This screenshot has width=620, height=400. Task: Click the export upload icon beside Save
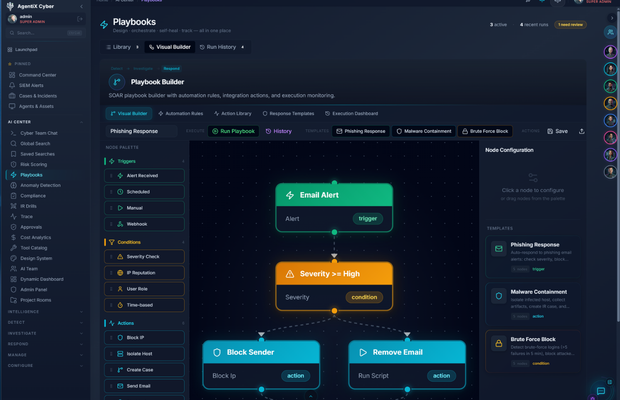pos(582,131)
